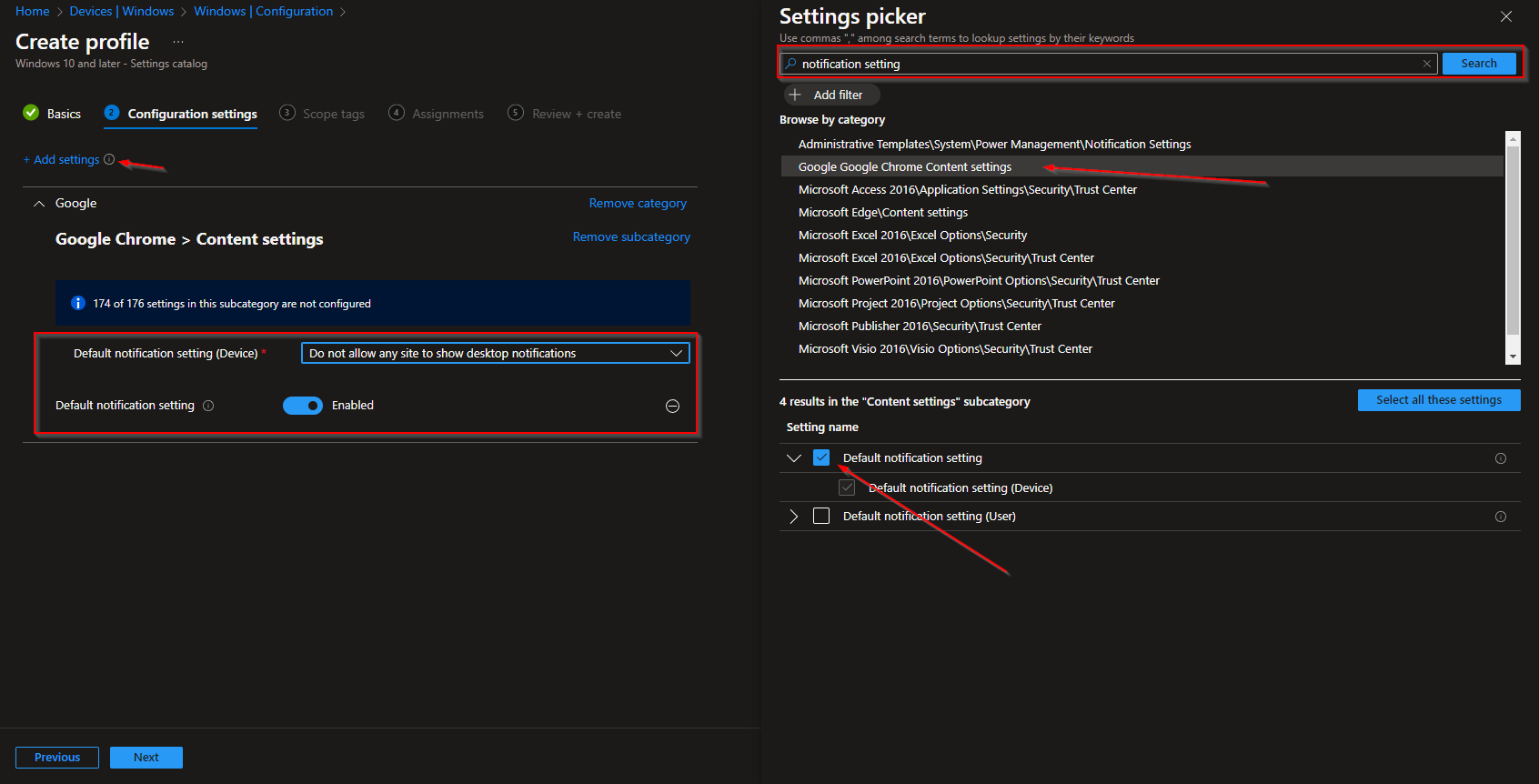
Task: Click Select all these settings button
Action: [x=1439, y=400]
